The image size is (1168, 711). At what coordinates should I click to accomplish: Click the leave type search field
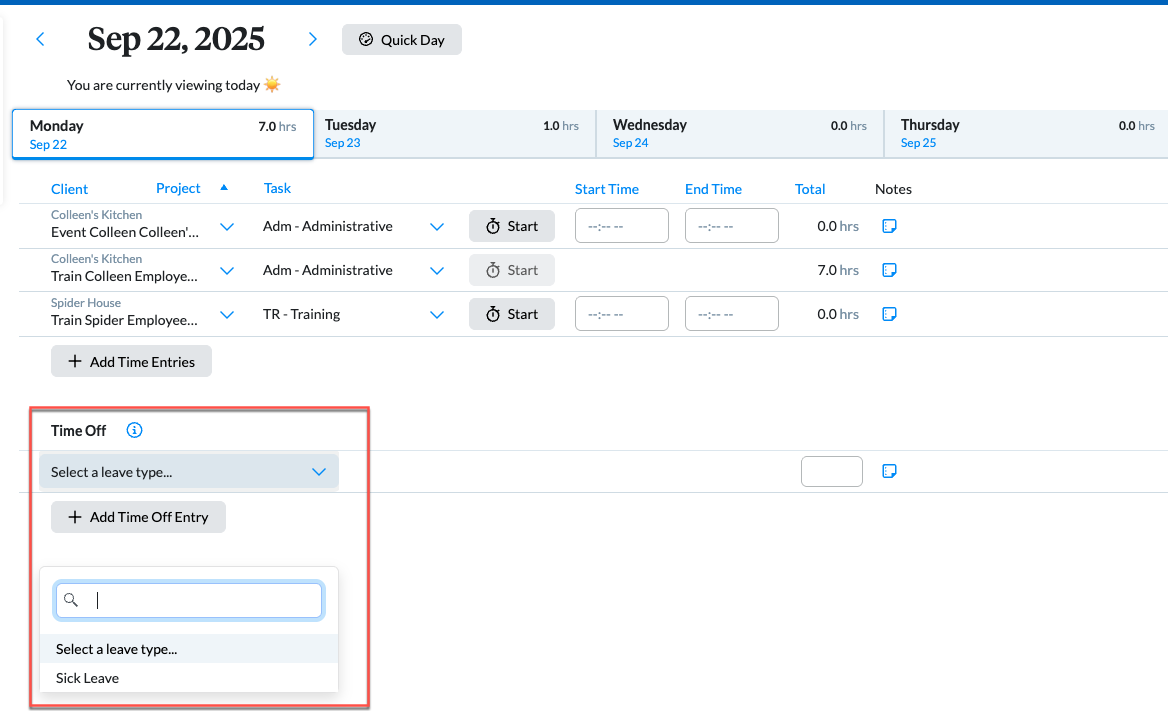click(x=188, y=600)
